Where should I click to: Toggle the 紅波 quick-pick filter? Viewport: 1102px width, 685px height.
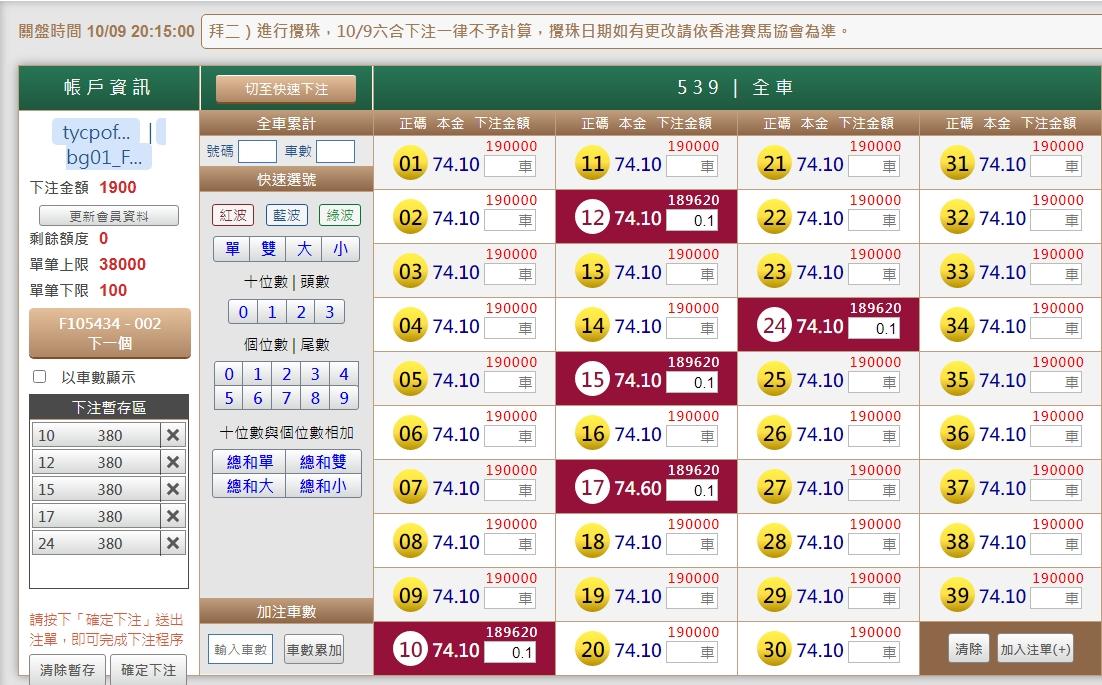(233, 215)
